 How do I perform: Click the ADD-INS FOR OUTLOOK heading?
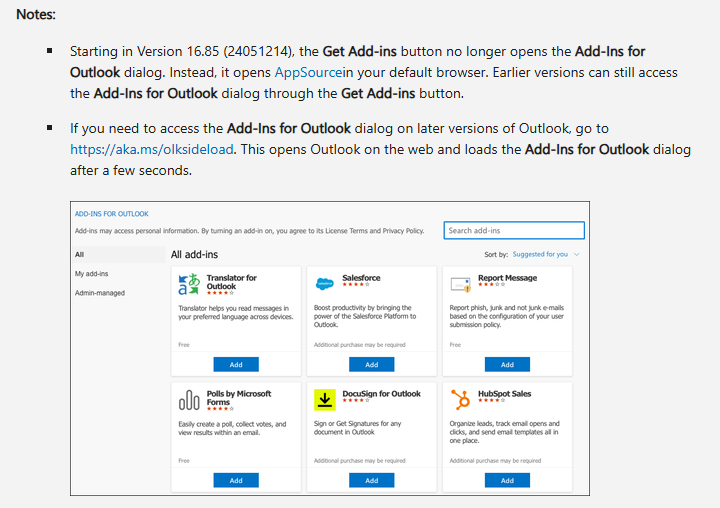pos(112,214)
